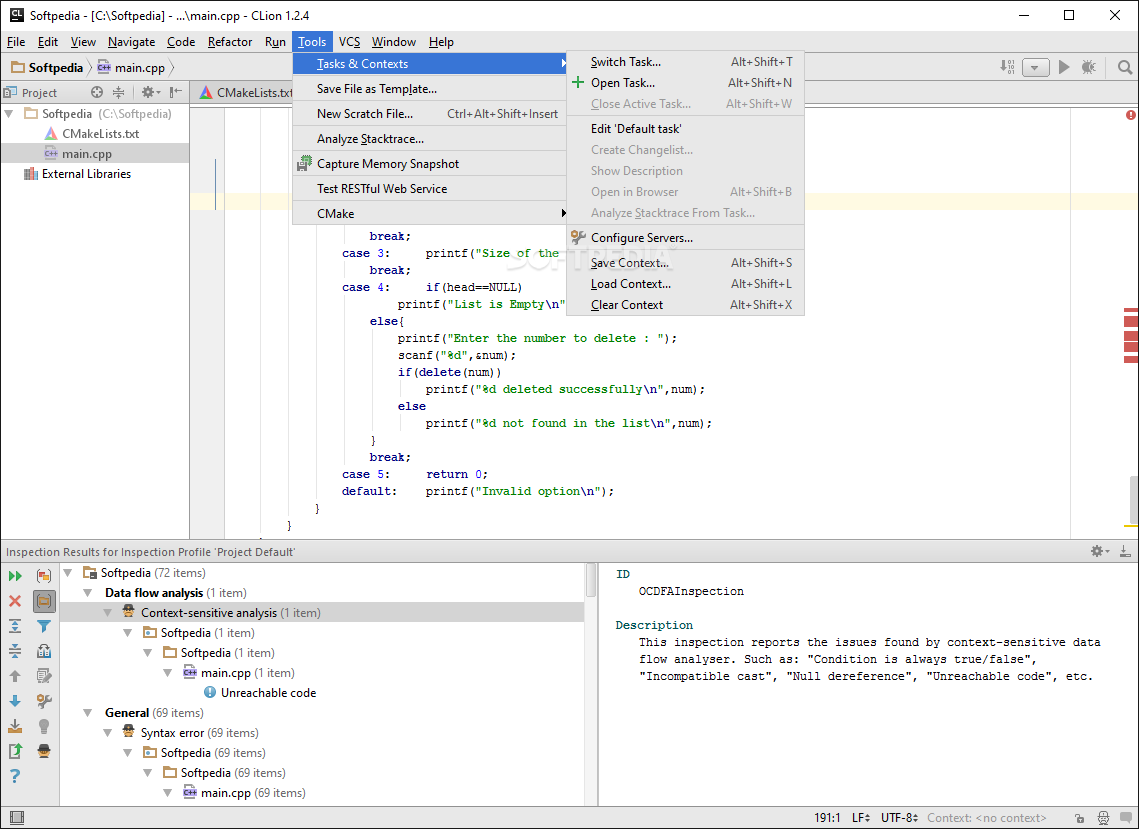Select Capture Memory Snapshot menu item
1139x829 pixels.
429,163
